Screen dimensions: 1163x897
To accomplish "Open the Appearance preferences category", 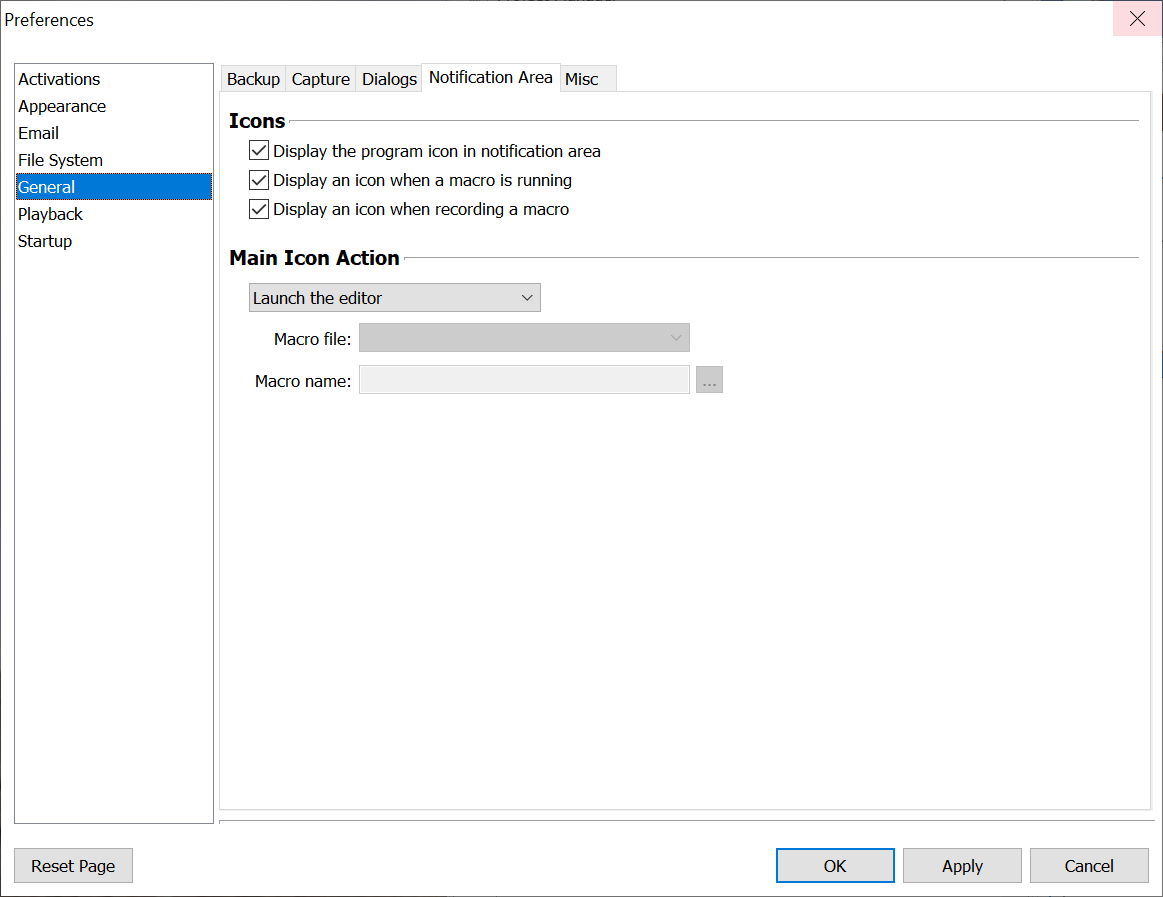I will point(62,106).
